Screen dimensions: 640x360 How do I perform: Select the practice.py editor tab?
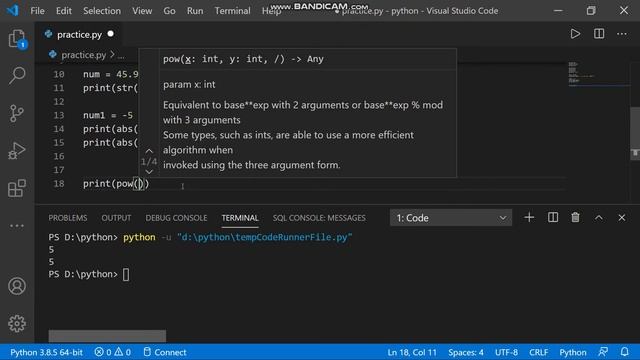pos(78,34)
